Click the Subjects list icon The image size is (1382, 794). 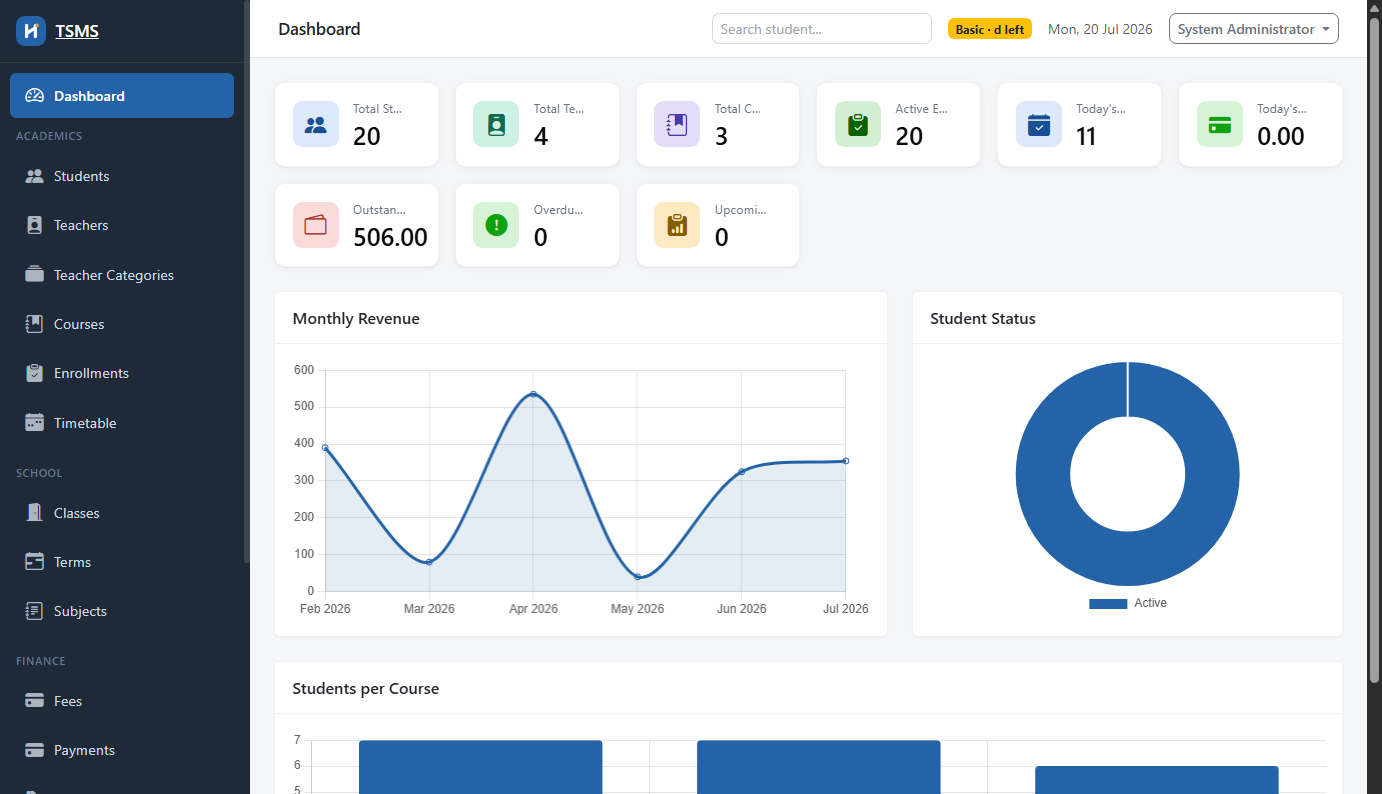(35, 610)
